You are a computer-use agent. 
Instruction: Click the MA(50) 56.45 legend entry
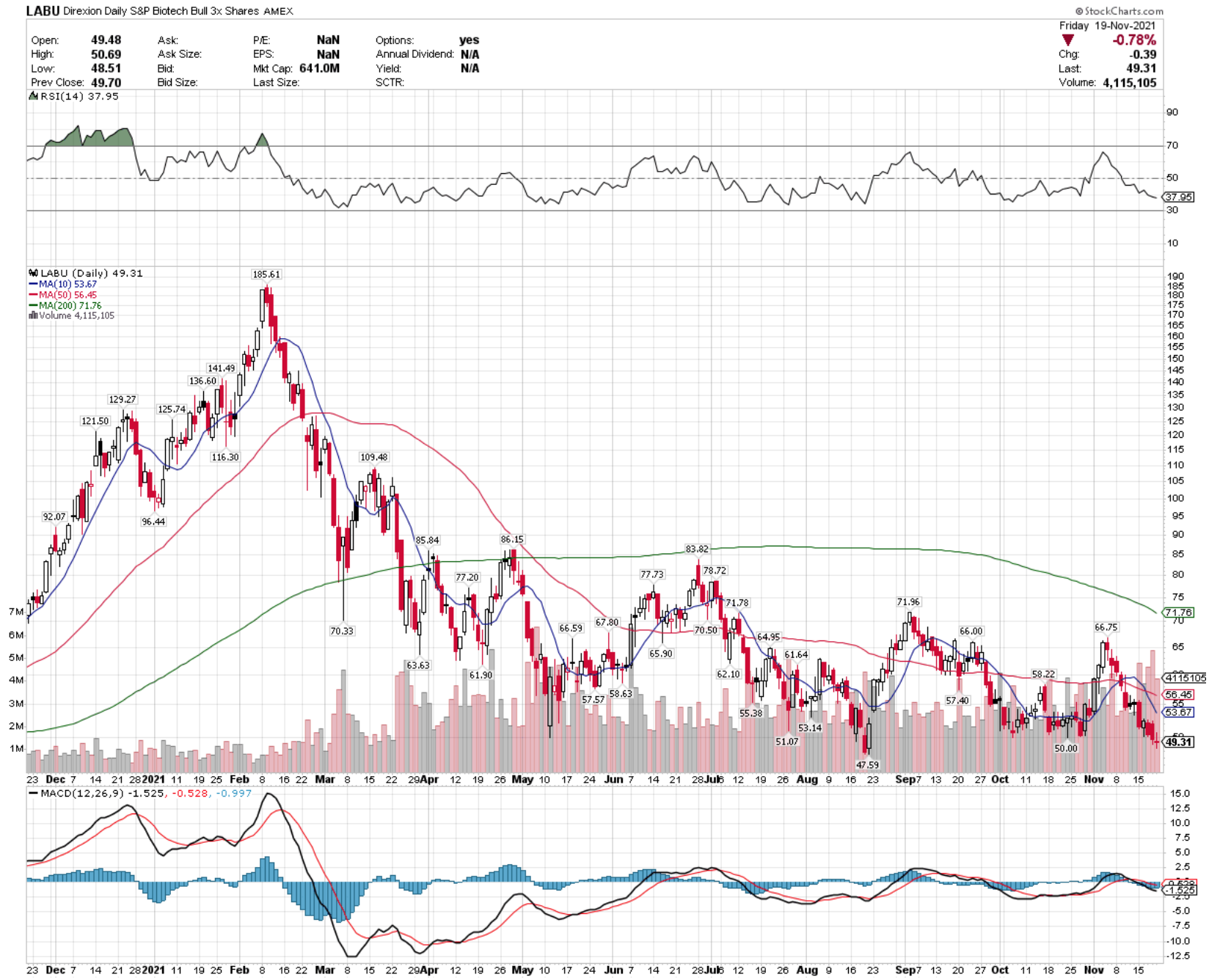coord(63,295)
